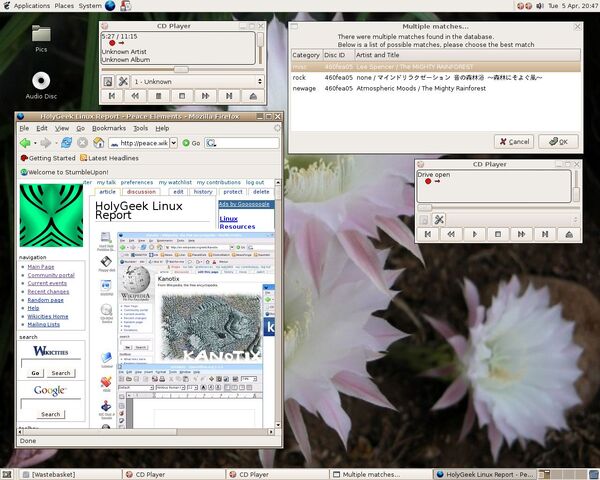
Task: Click the Firefox Back arrow
Action: pos(25,143)
